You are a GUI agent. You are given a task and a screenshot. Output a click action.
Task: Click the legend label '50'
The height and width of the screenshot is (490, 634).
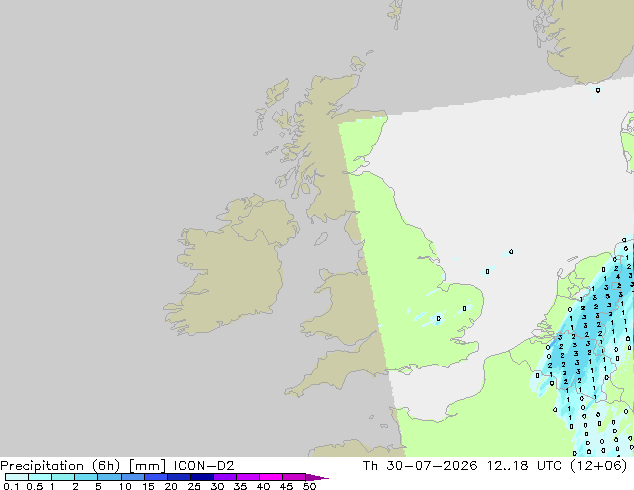coord(309,486)
